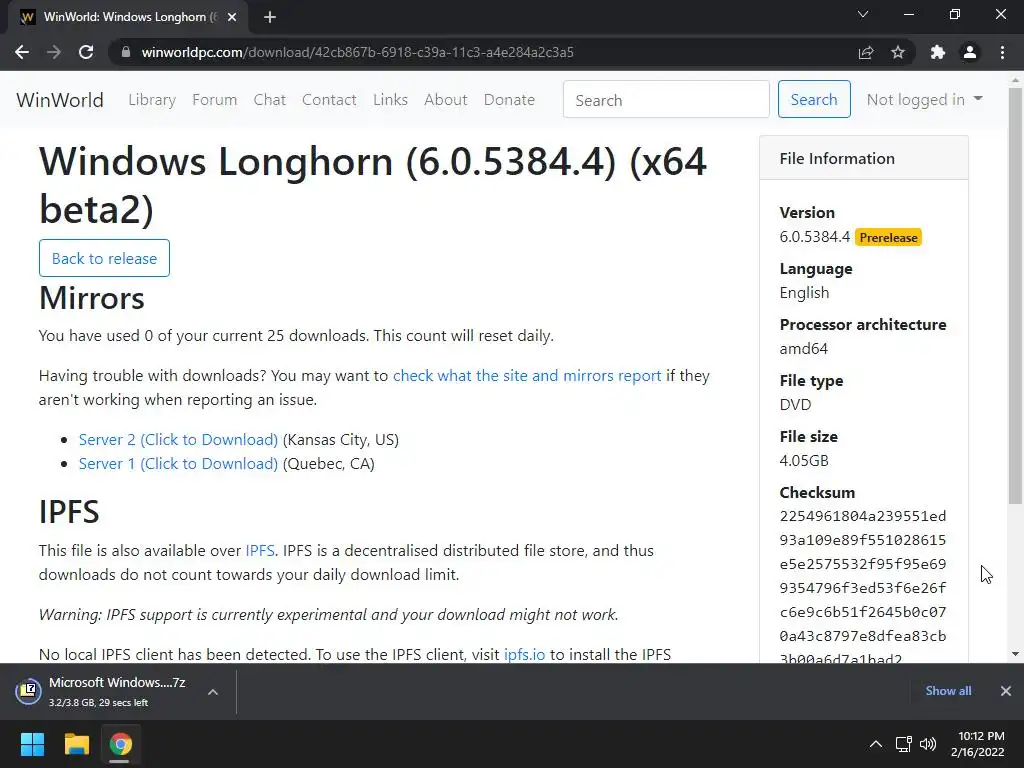Viewport: 1024px width, 768px height.
Task: Go back to the previous page
Action: tap(22, 52)
